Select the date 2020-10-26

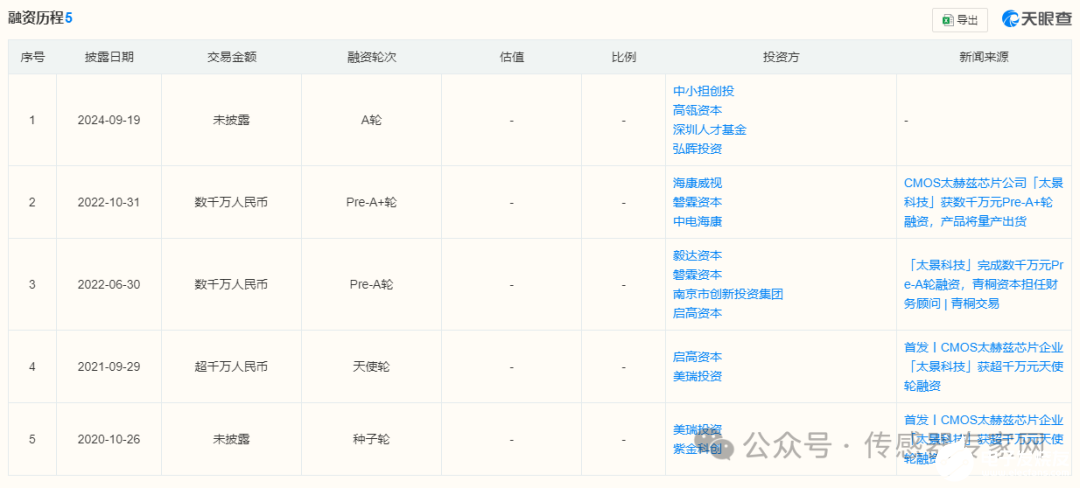[x=109, y=439]
